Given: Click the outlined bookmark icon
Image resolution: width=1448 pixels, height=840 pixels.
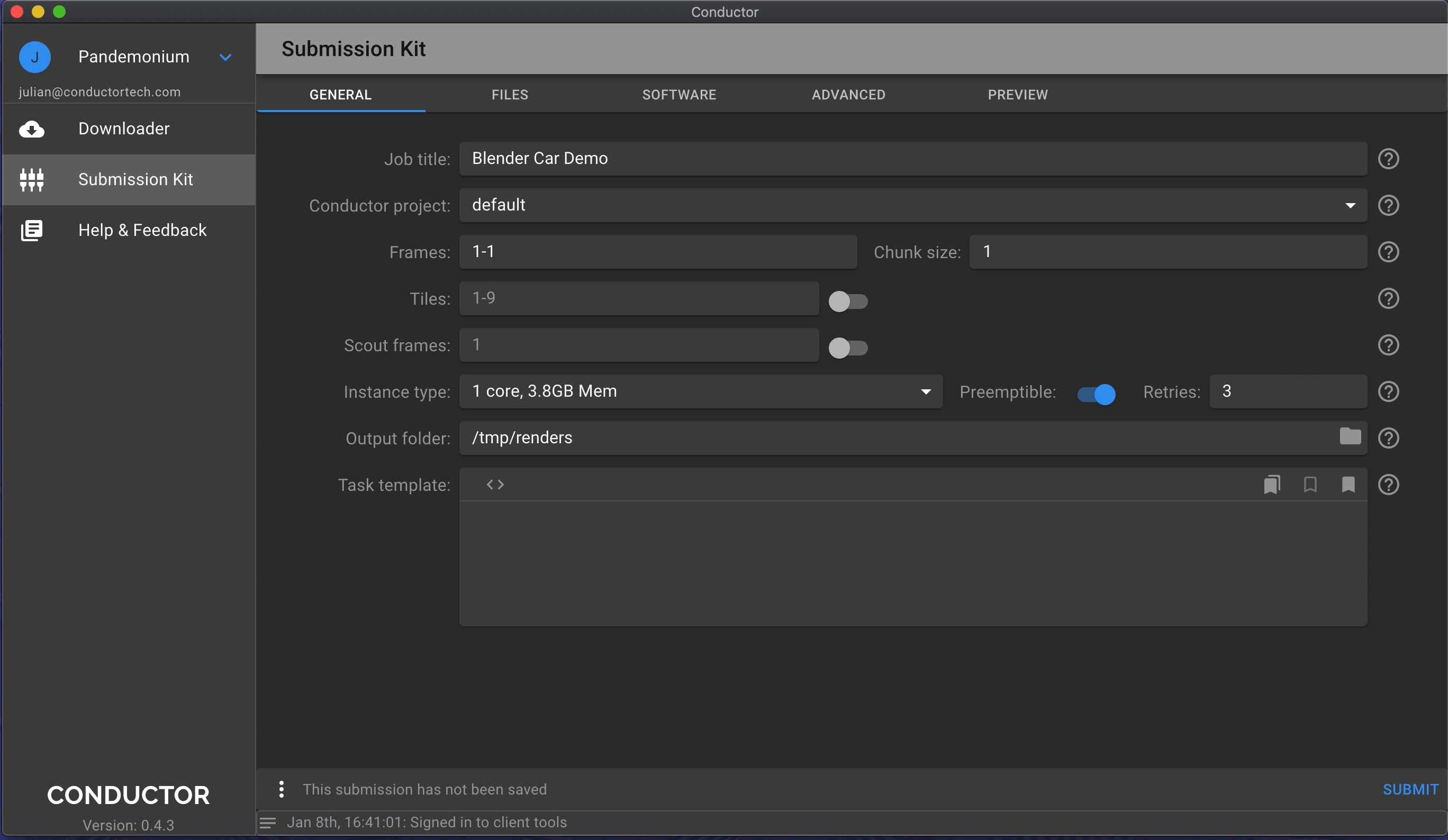Looking at the screenshot, I should click(x=1310, y=485).
